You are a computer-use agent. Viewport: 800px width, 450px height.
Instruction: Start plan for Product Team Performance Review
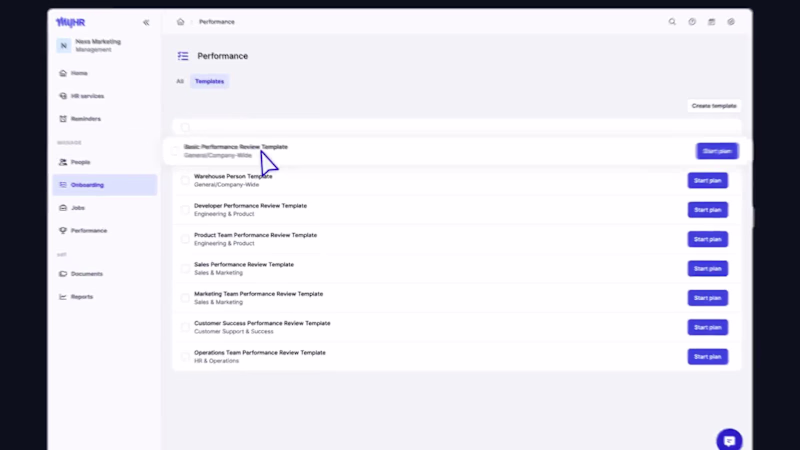(707, 239)
